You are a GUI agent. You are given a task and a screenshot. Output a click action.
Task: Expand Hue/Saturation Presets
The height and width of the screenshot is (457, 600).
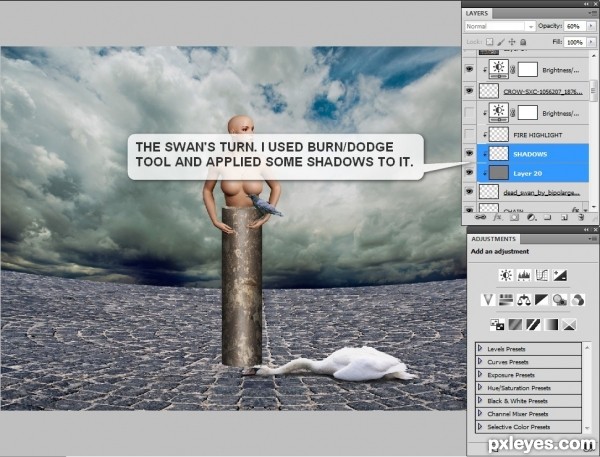(x=480, y=387)
